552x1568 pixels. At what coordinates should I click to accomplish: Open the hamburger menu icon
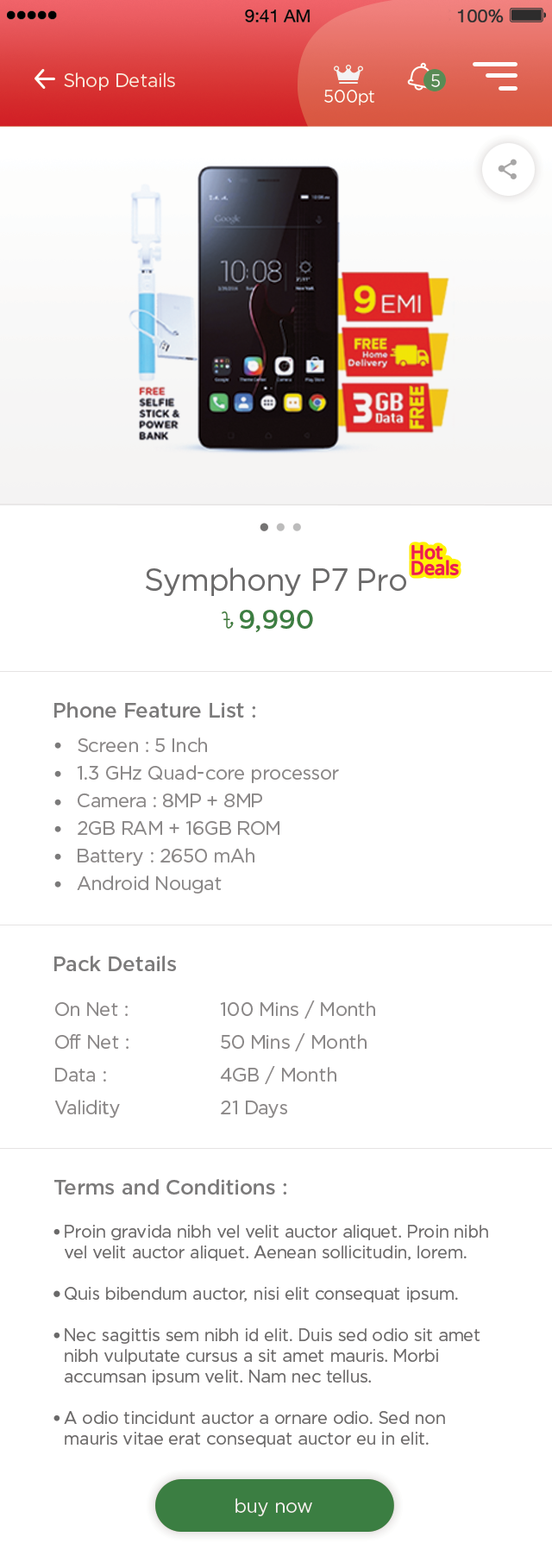point(495,76)
